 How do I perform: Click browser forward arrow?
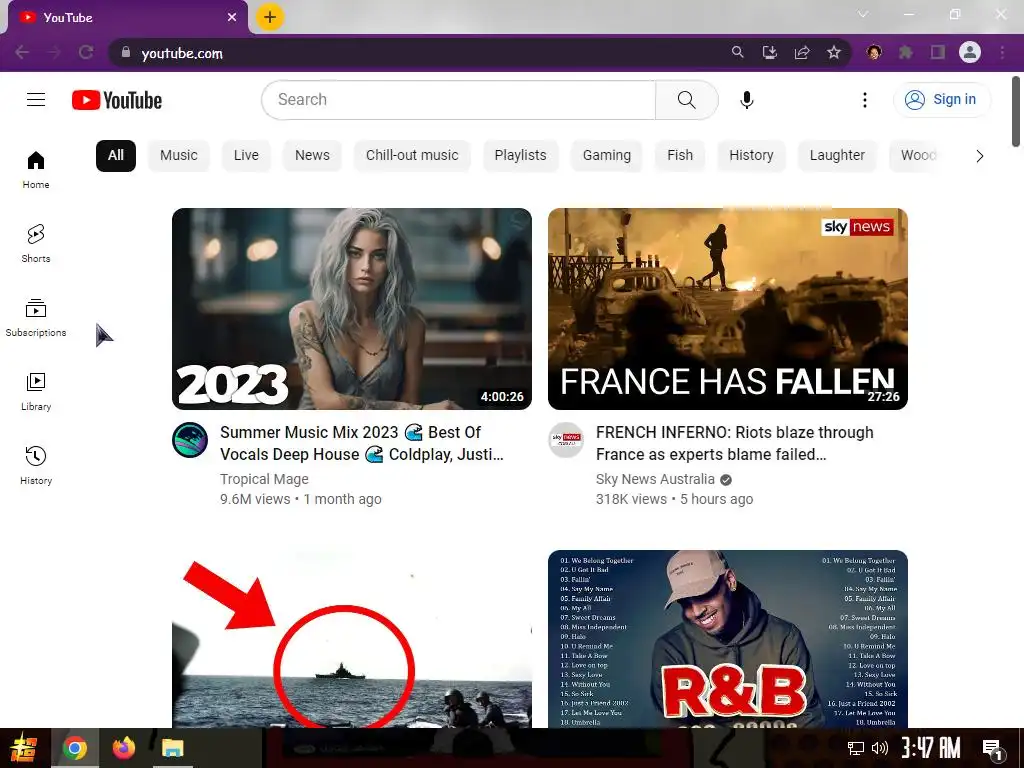click(54, 52)
